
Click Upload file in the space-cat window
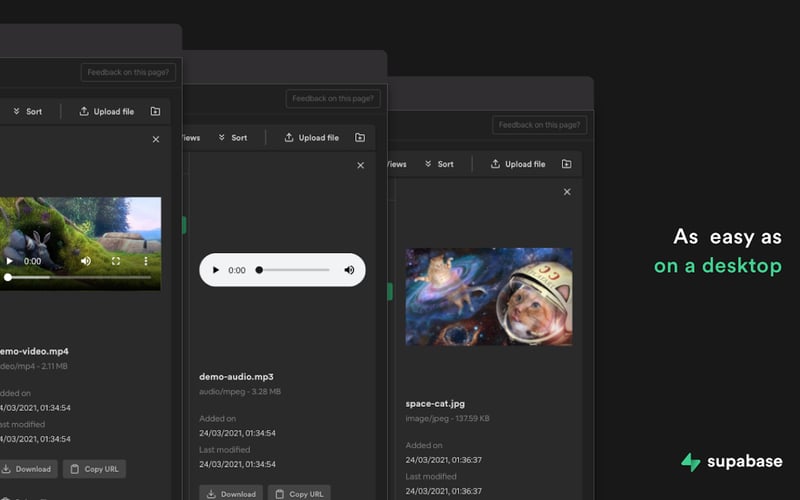coord(518,164)
